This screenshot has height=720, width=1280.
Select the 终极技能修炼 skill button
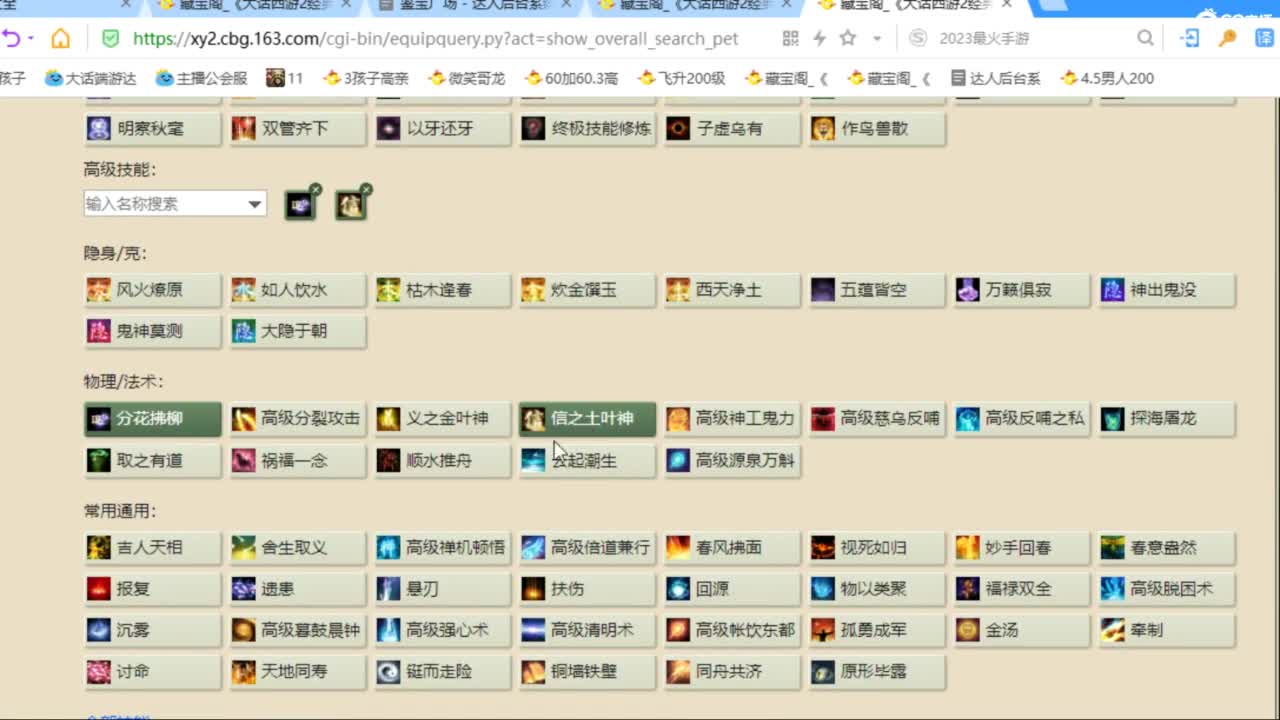(587, 129)
